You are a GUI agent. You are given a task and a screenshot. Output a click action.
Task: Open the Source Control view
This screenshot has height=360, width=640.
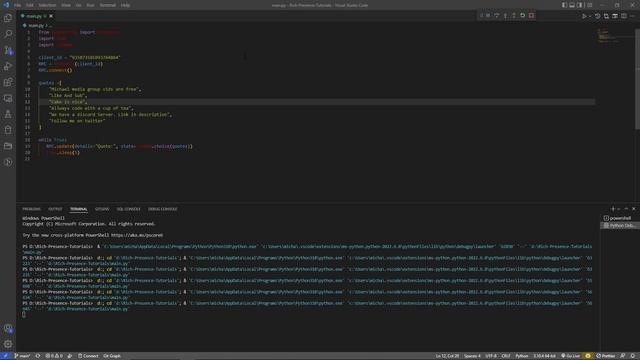(8, 50)
